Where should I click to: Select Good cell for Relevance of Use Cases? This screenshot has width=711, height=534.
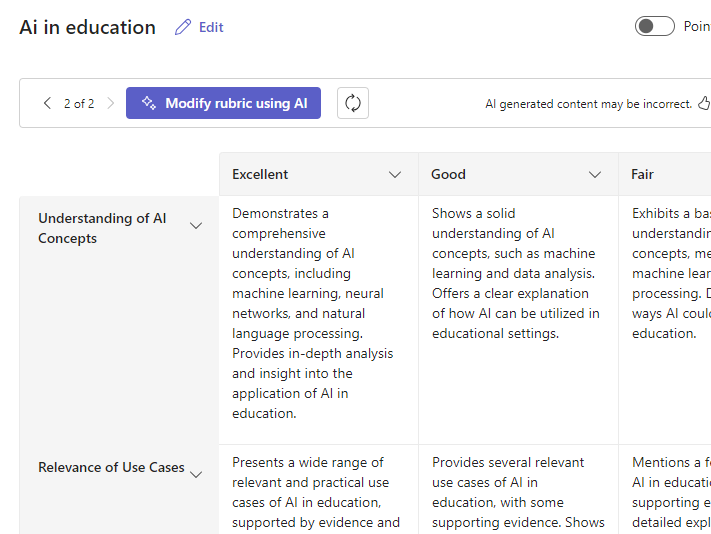click(x=517, y=492)
